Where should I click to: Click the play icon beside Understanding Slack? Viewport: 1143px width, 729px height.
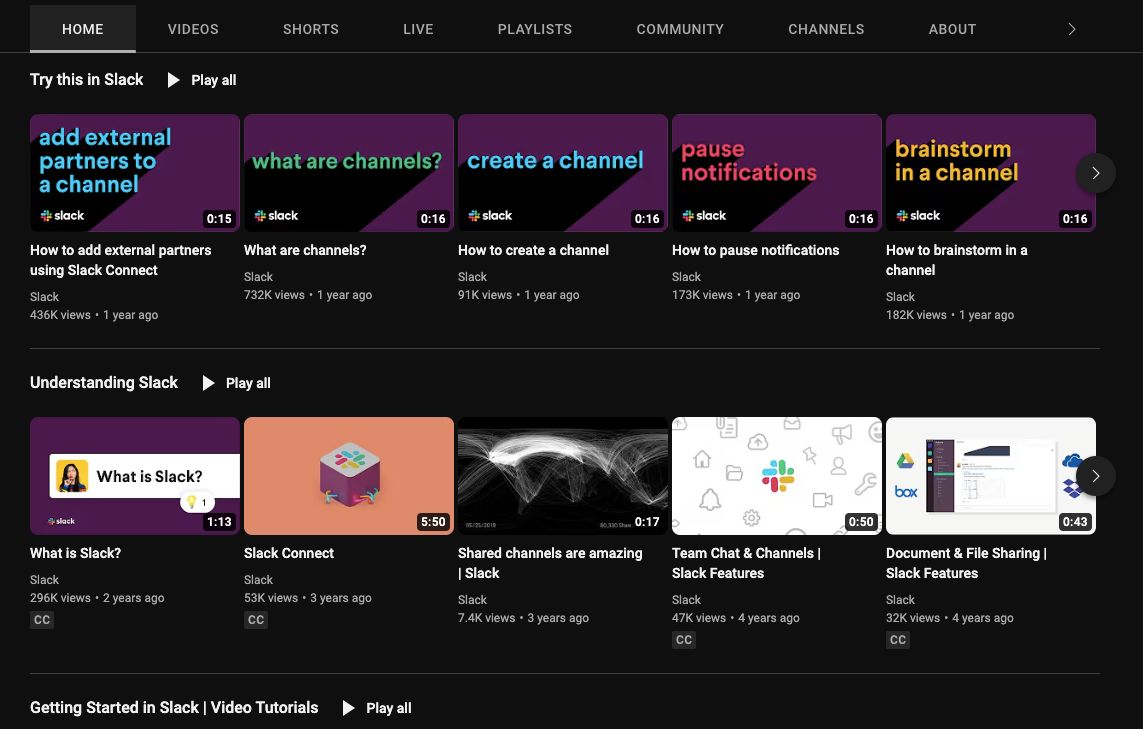(x=209, y=383)
